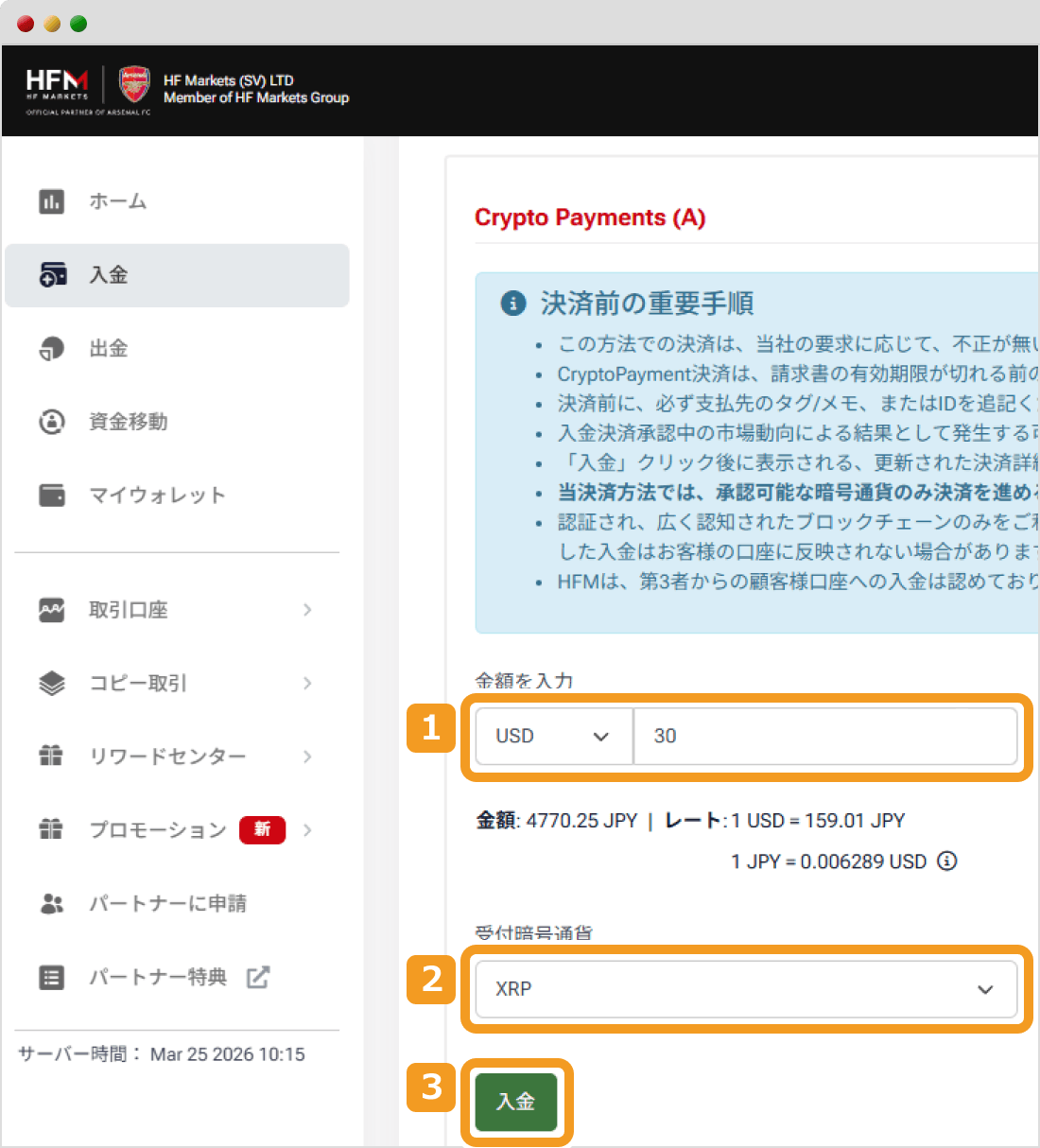1040x1148 pixels.
Task: Open the マイウォレット menu entry
Action: coord(158,495)
